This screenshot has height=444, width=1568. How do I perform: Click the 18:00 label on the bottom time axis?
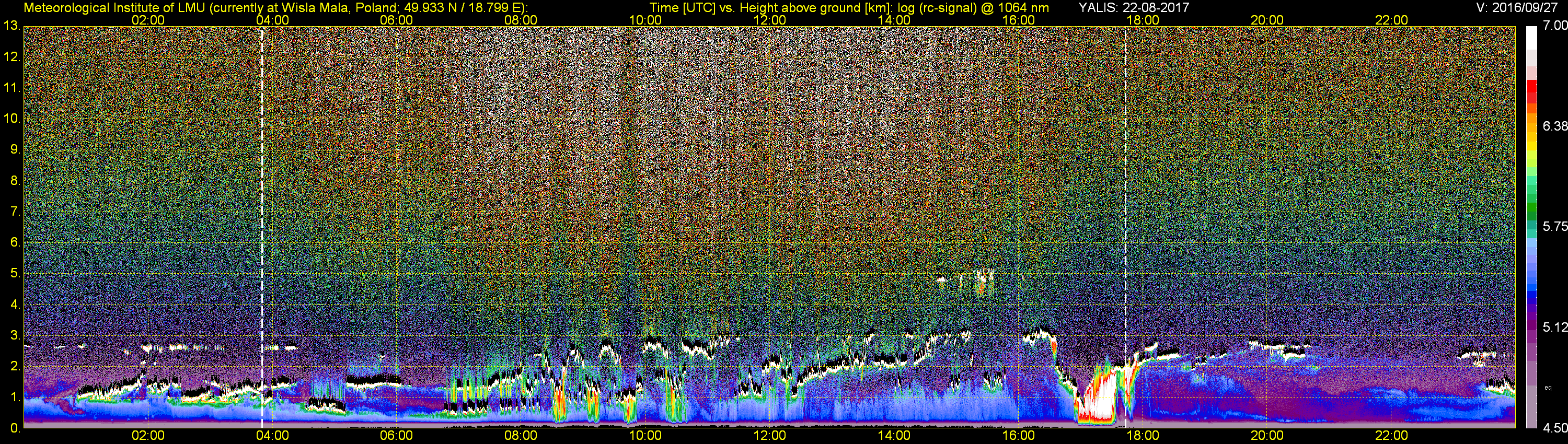[1143, 436]
